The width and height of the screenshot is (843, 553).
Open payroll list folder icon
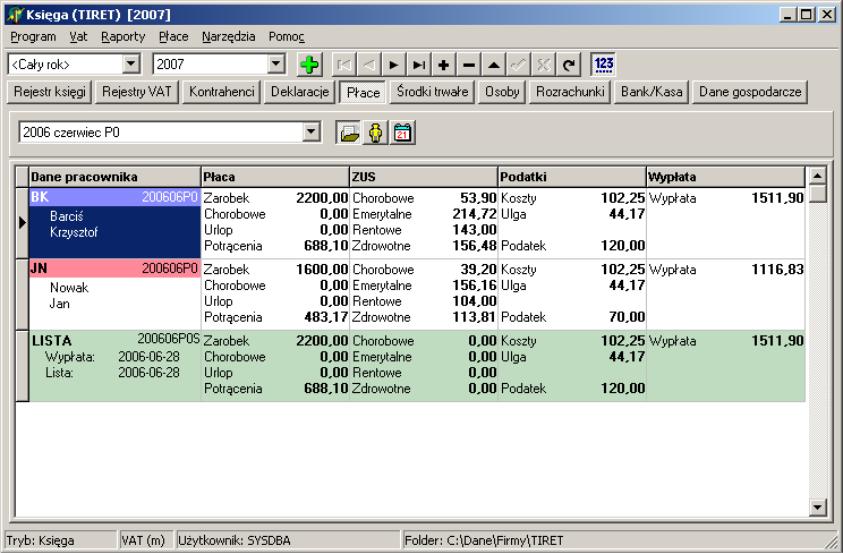click(349, 133)
